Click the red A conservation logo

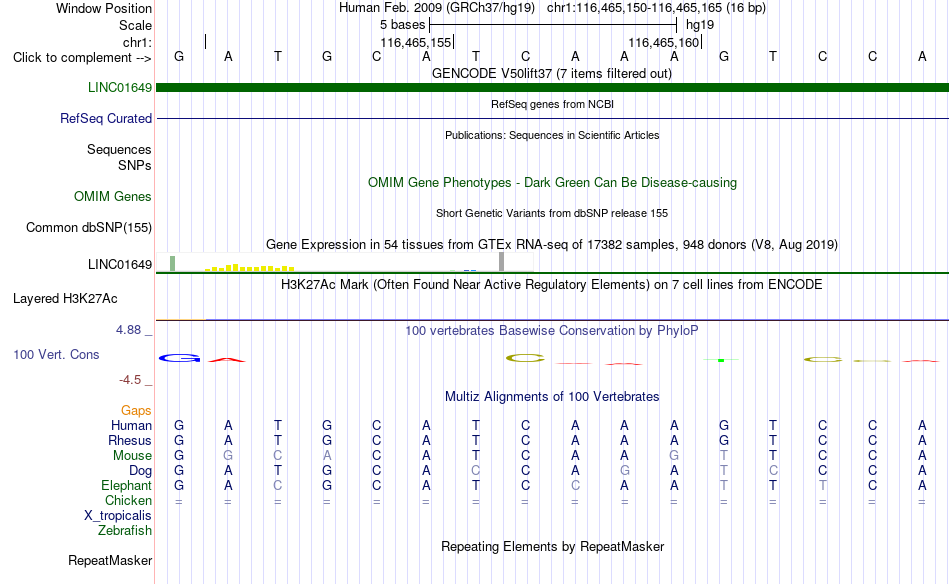click(227, 360)
